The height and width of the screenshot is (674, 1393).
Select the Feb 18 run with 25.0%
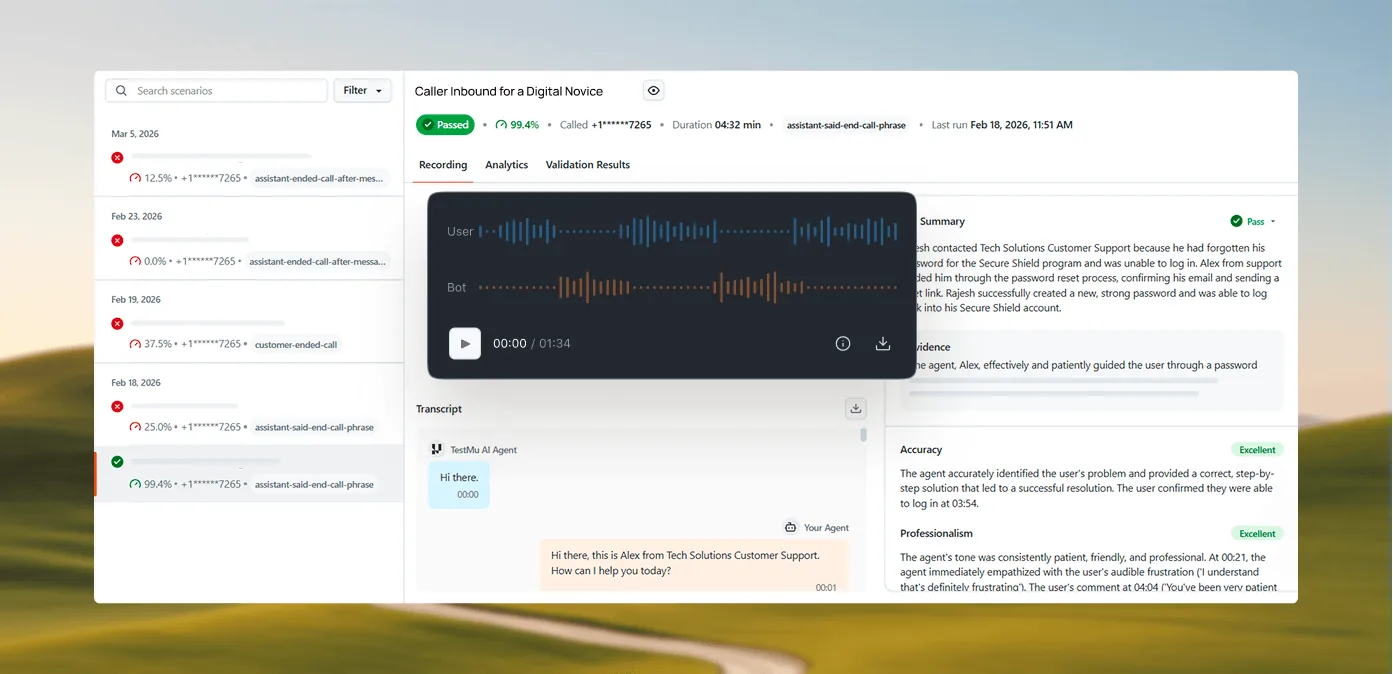[x=249, y=416]
